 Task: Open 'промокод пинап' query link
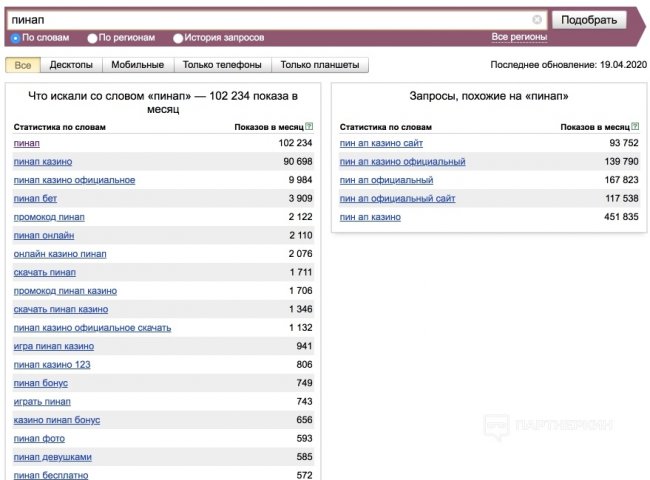coord(49,217)
